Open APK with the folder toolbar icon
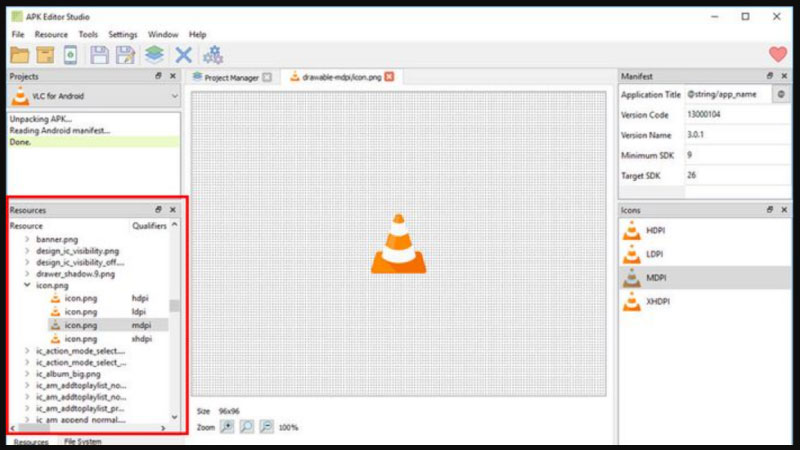The width and height of the screenshot is (800, 450). point(20,55)
